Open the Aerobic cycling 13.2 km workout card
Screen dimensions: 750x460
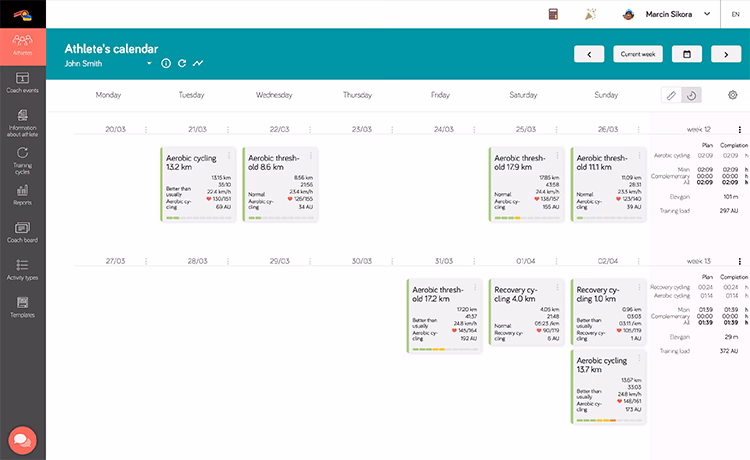(x=198, y=185)
